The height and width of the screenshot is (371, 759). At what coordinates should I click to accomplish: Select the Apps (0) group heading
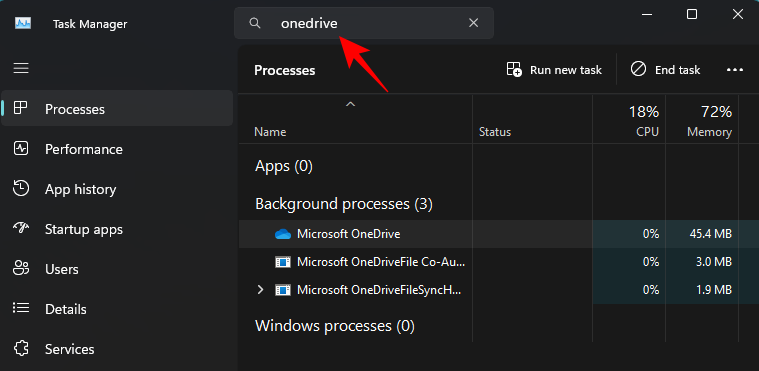tap(284, 167)
